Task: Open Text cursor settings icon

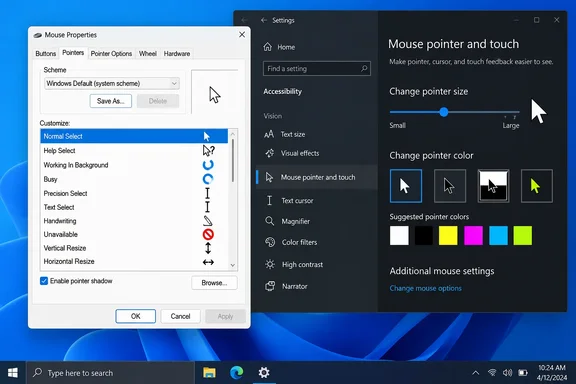Action: coord(269,201)
